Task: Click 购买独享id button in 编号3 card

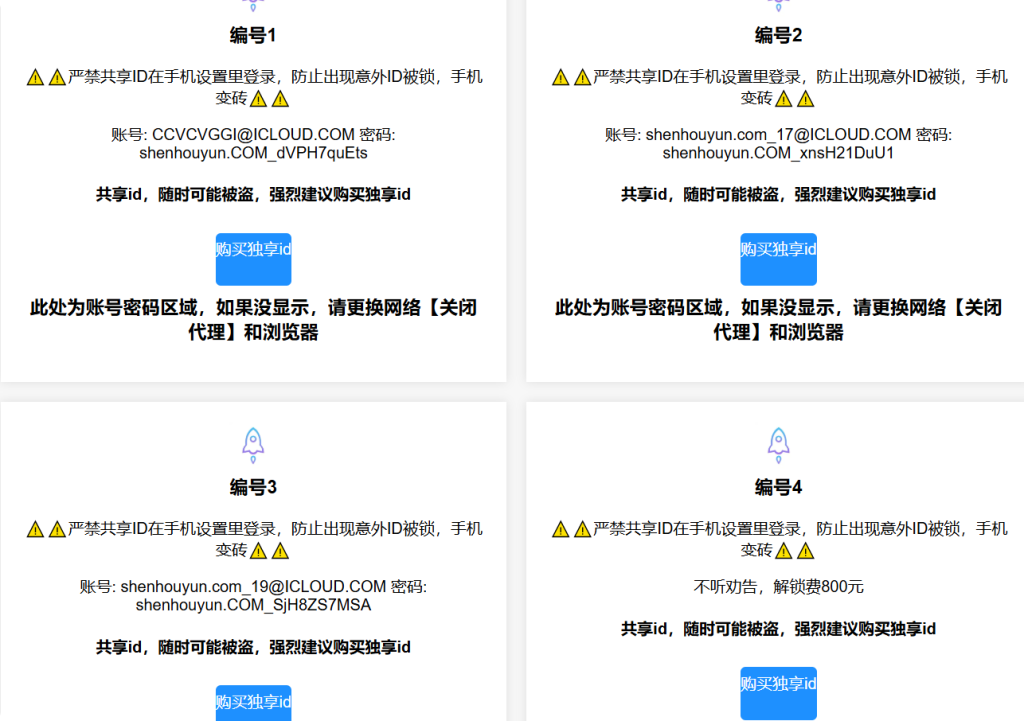Action: pos(252,702)
